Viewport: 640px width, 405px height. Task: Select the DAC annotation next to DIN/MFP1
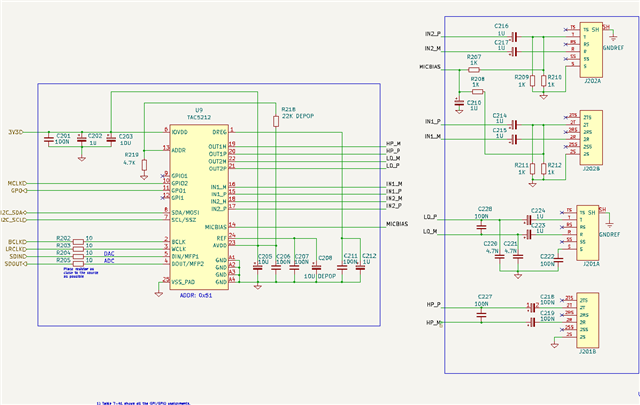coord(109,254)
